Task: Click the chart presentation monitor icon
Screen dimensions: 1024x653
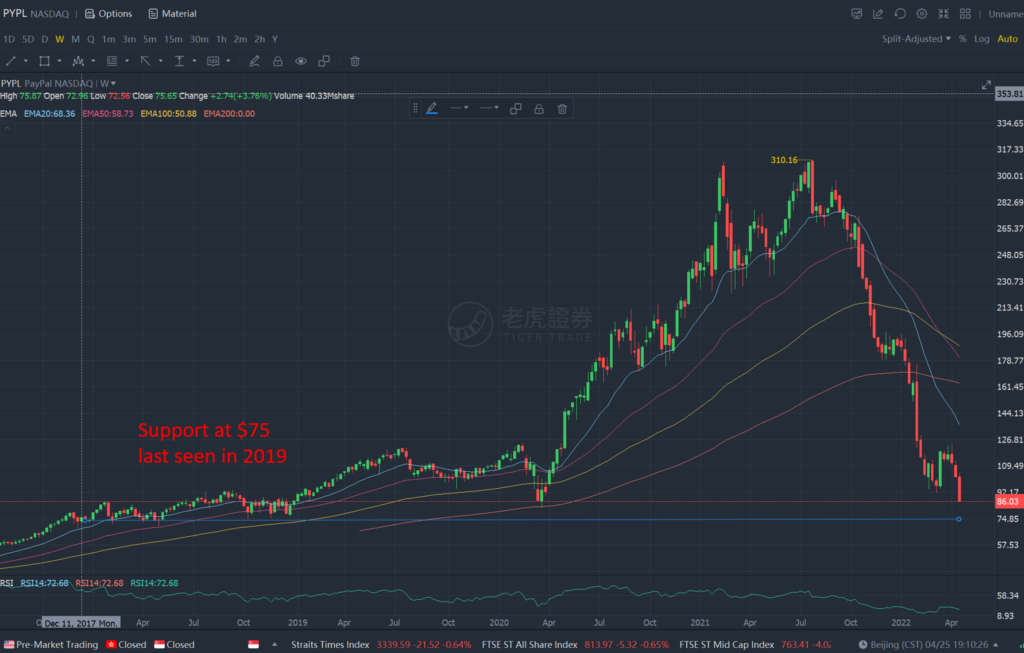Action: [x=857, y=14]
